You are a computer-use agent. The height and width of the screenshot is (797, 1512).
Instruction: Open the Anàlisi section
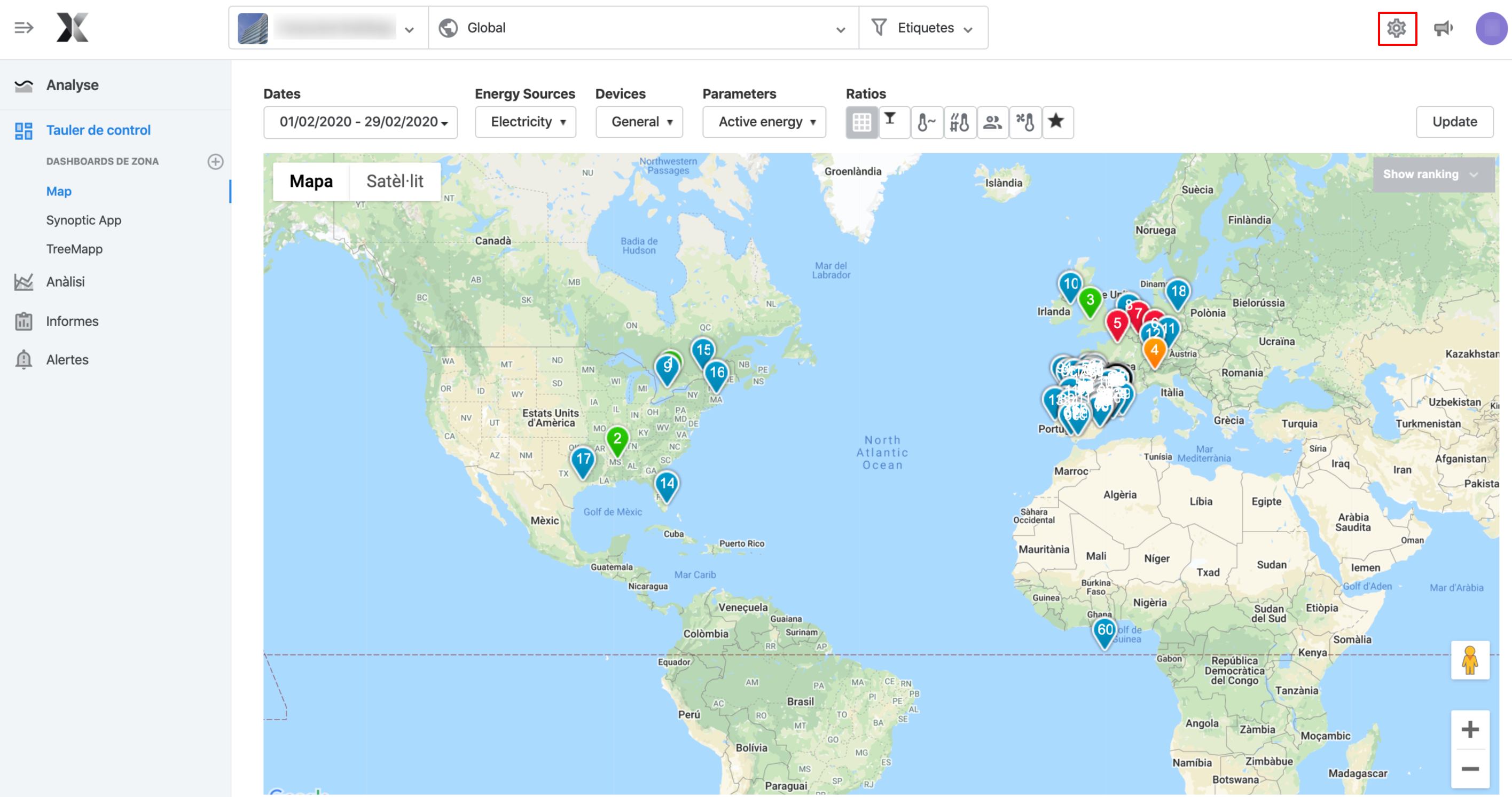(65, 282)
